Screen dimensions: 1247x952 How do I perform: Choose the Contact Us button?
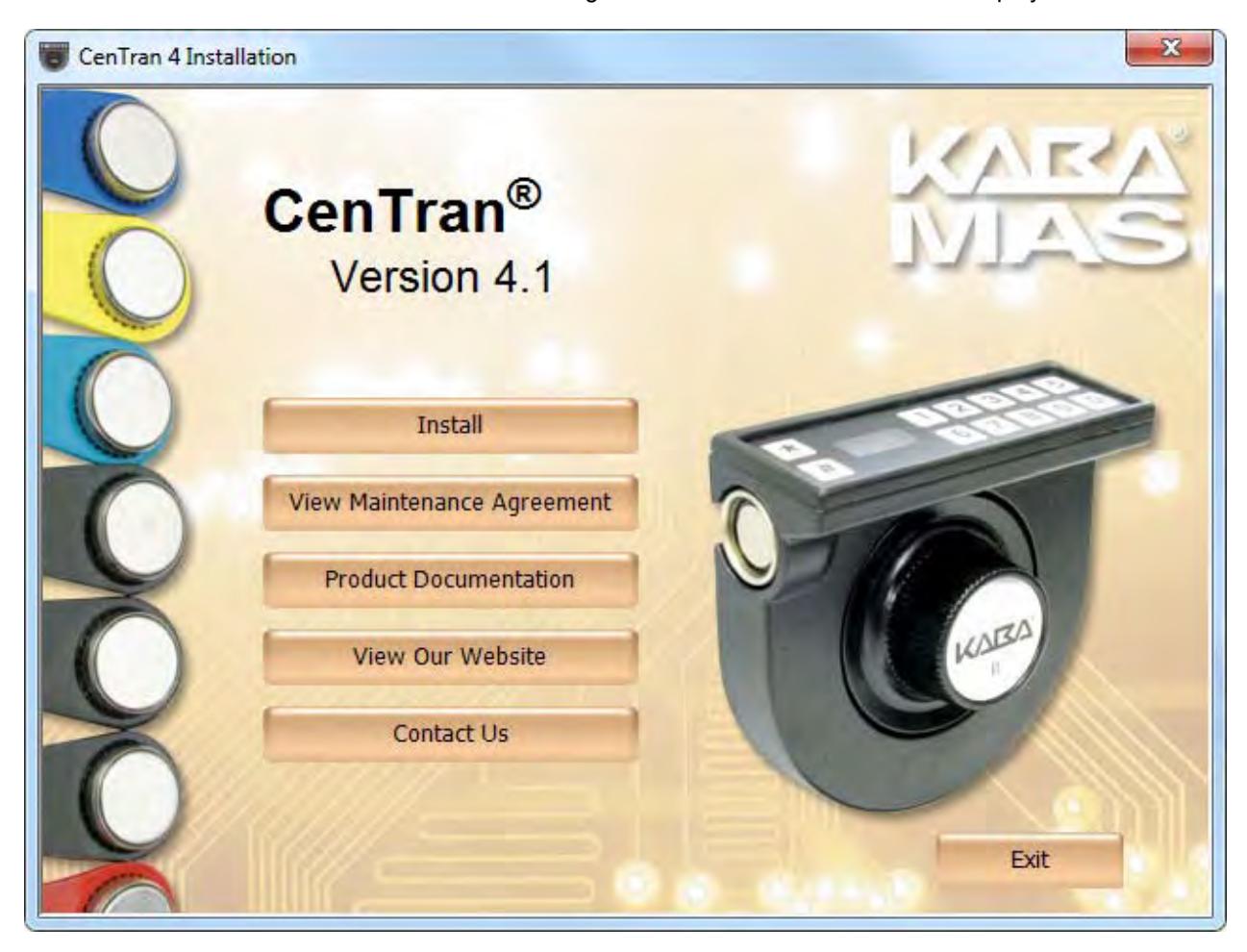click(450, 733)
